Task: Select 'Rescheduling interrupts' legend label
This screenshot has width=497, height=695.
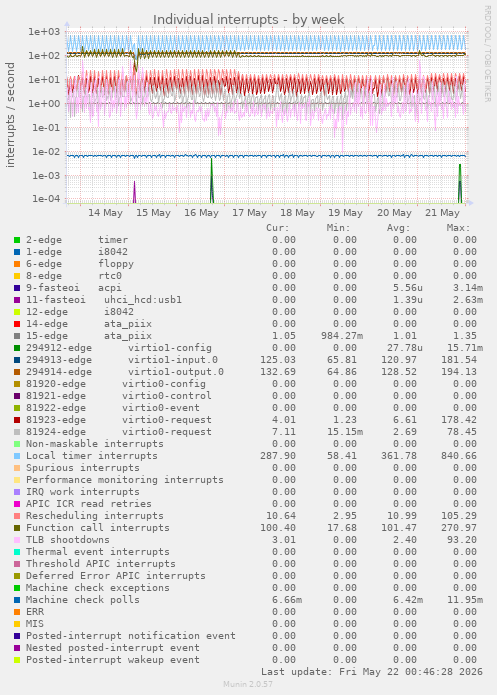Action: point(95,515)
